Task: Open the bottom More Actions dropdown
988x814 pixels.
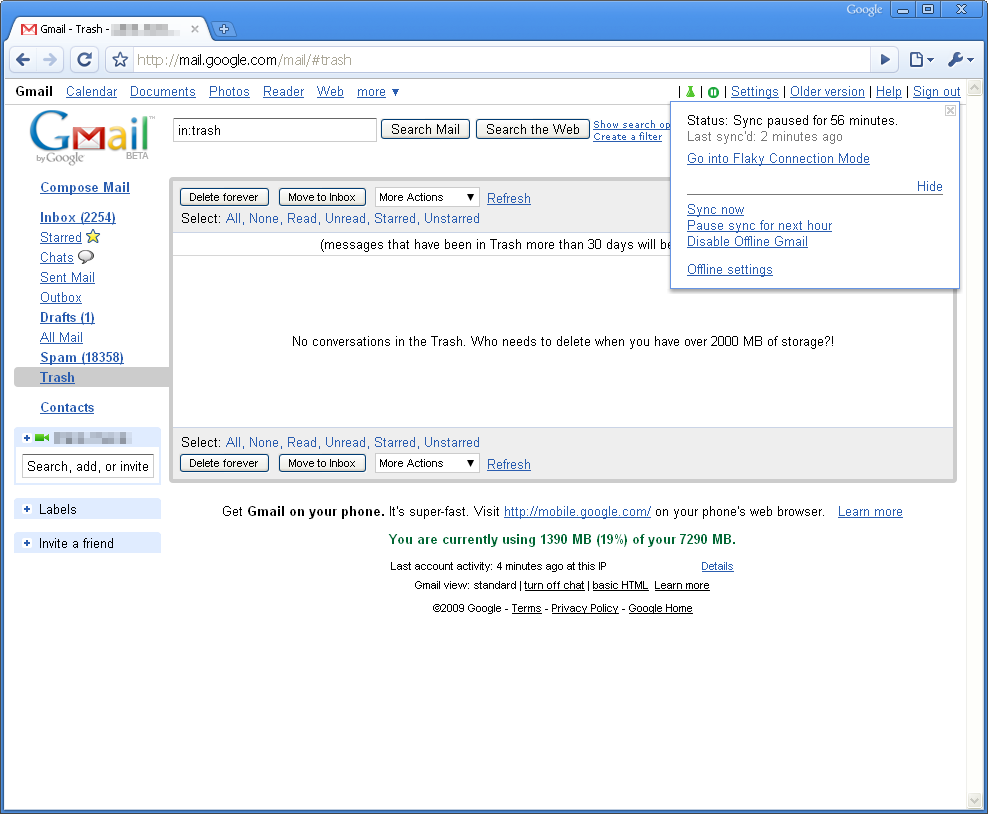Action: pyautogui.click(x=427, y=463)
